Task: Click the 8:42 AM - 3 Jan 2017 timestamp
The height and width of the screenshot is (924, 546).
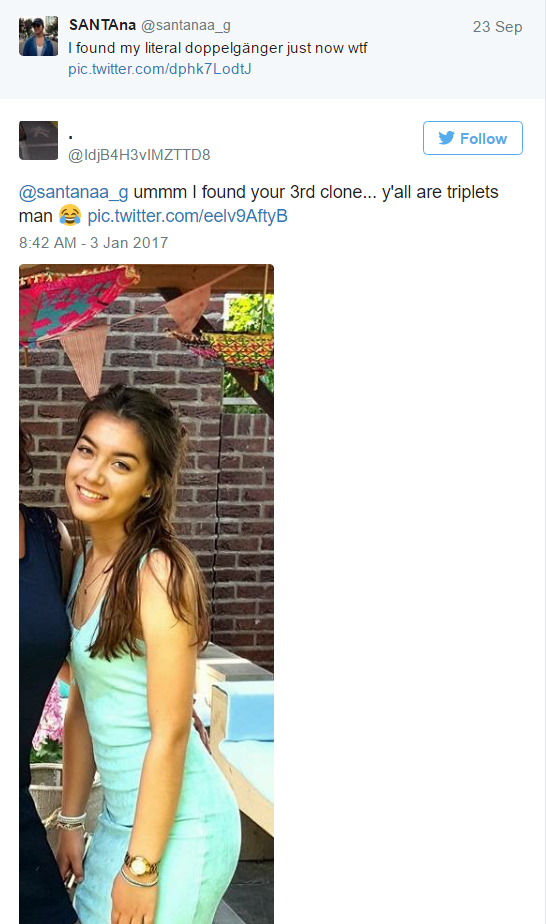Action: [x=94, y=242]
